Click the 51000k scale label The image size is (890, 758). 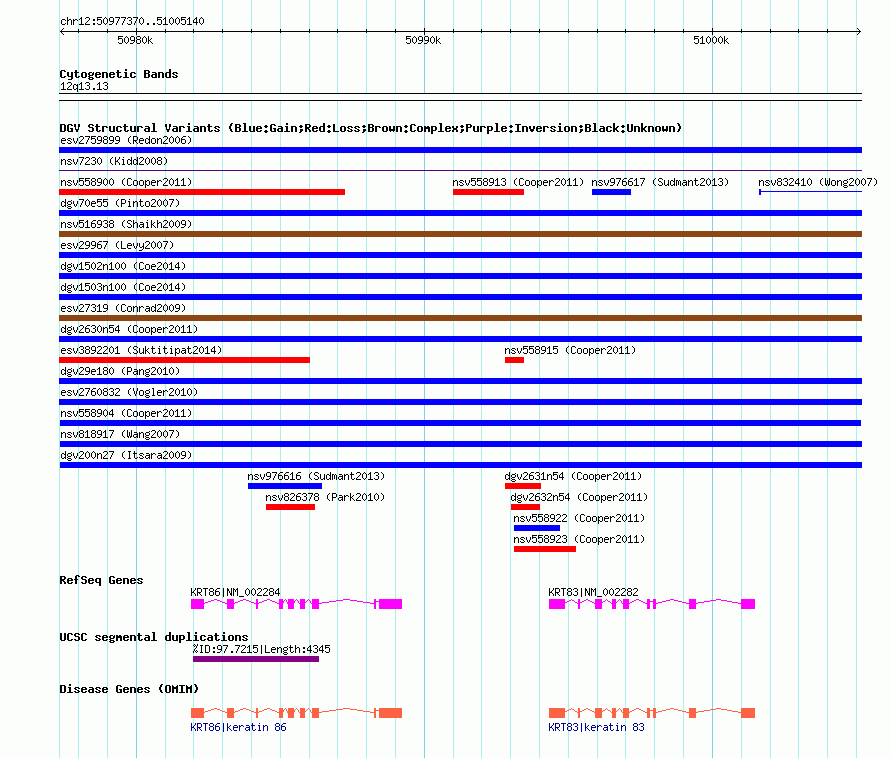point(711,40)
